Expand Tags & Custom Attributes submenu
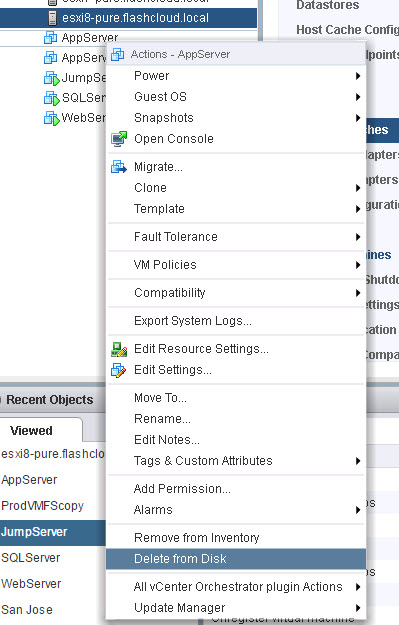 tap(358, 461)
